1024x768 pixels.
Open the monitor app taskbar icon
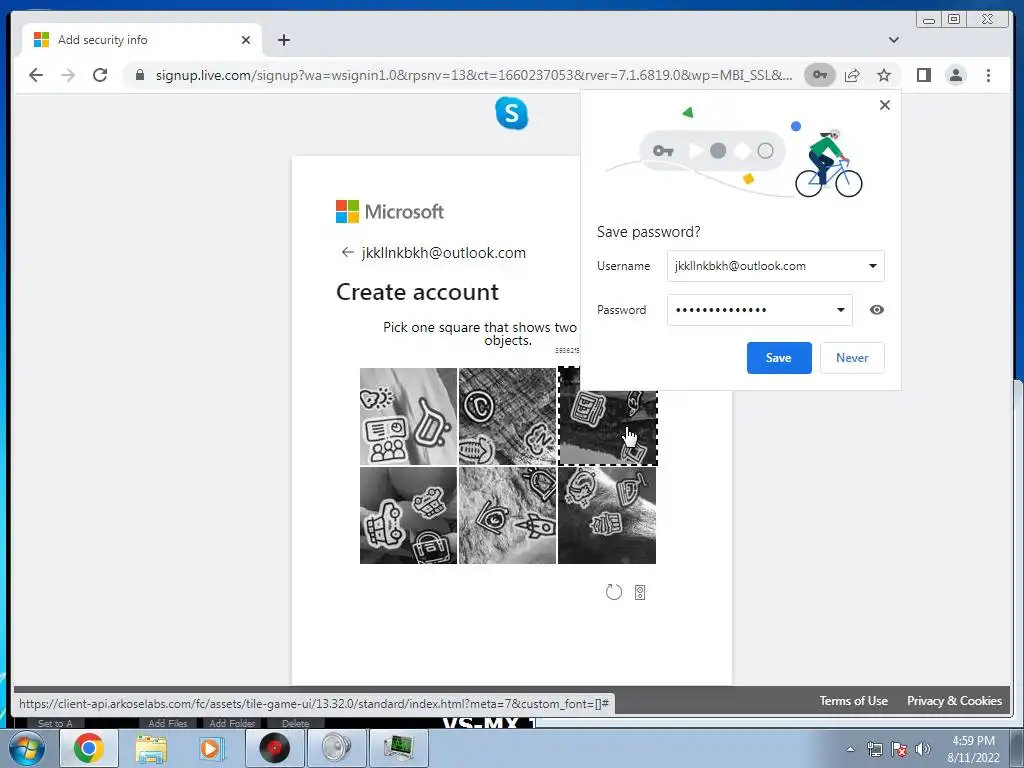click(x=398, y=748)
